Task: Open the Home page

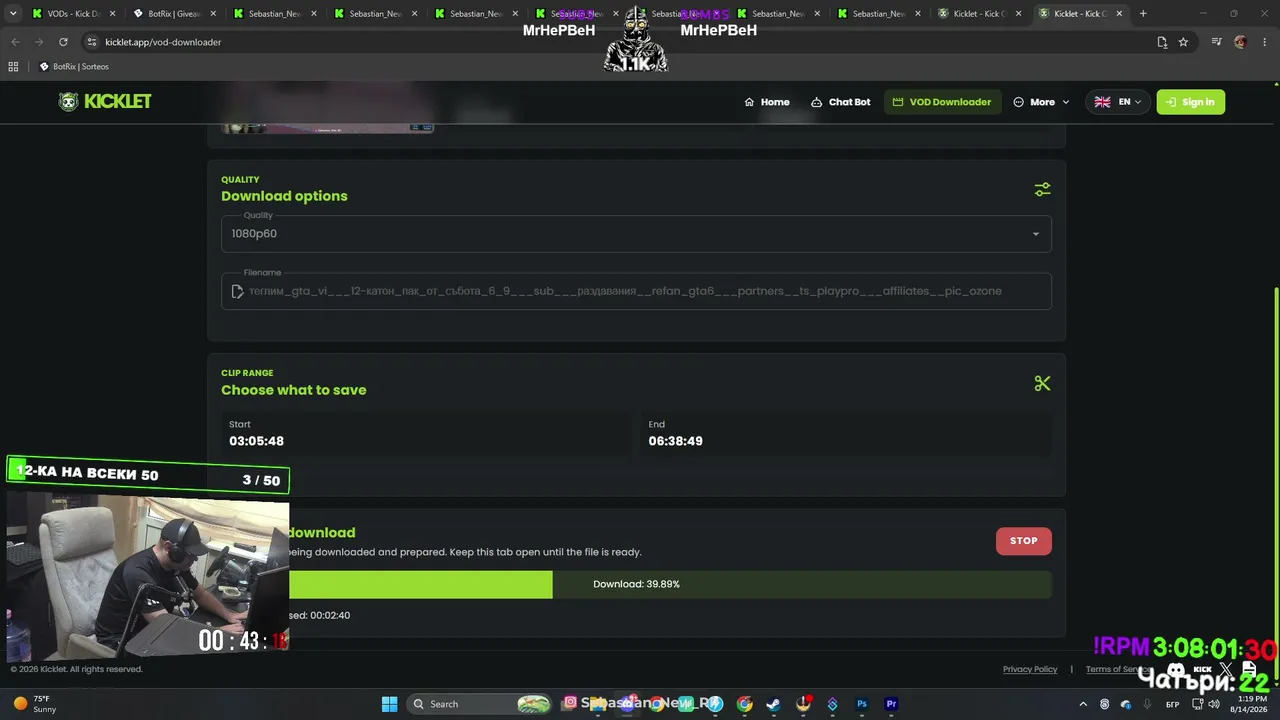Action: 767,102
